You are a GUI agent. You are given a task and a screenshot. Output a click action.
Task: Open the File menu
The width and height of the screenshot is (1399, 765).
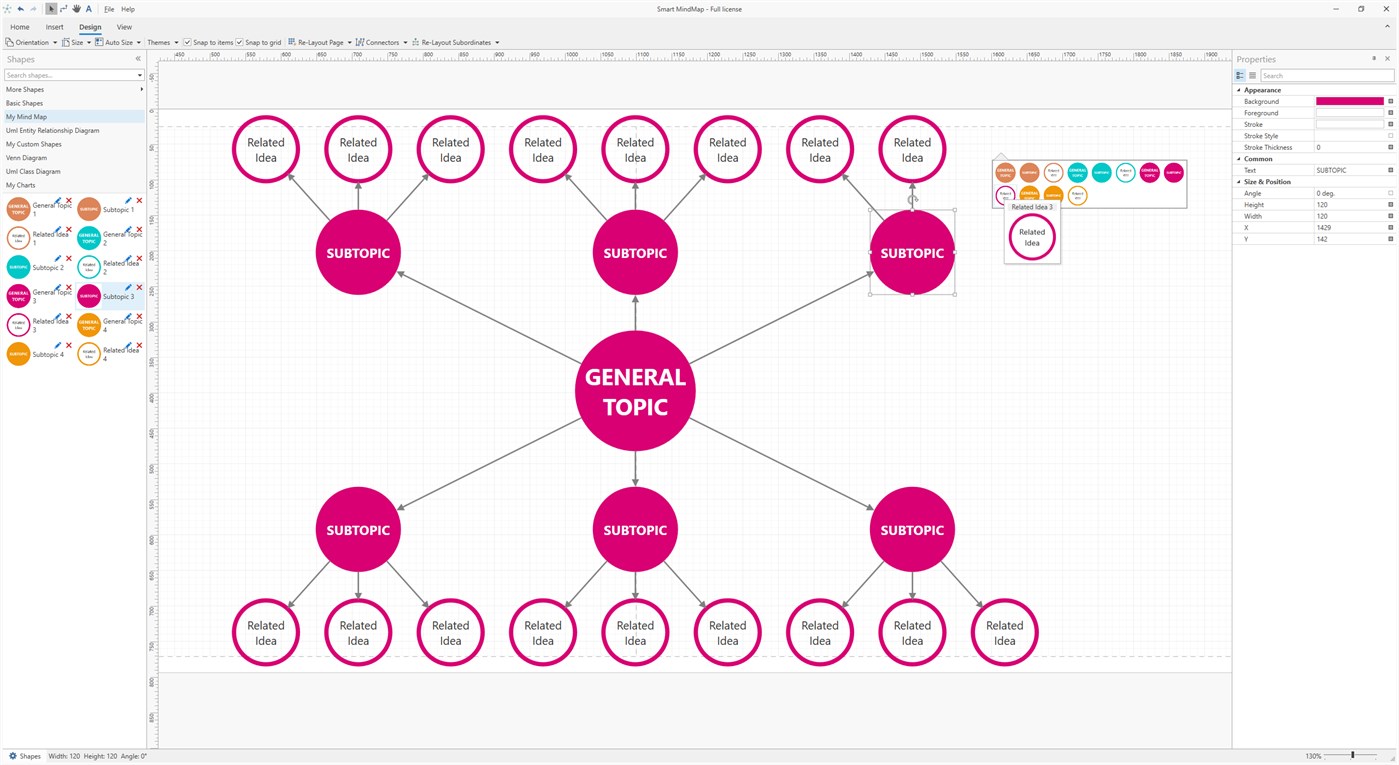coord(108,9)
